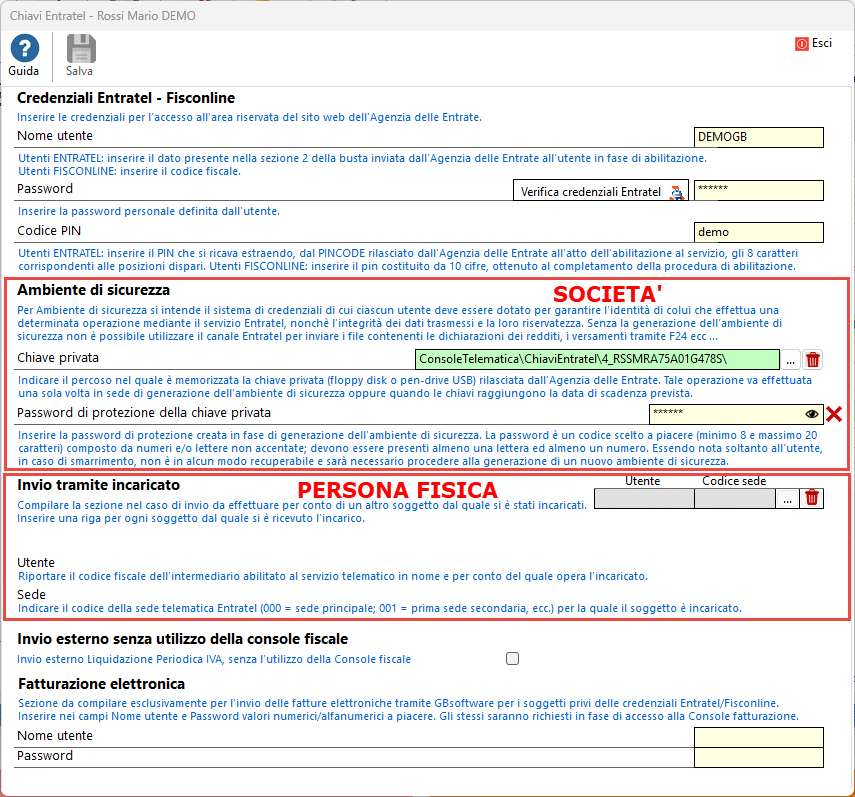855x797 pixels.
Task: Click the Nome utente field containing DEMOGB
Action: pyautogui.click(x=758, y=137)
